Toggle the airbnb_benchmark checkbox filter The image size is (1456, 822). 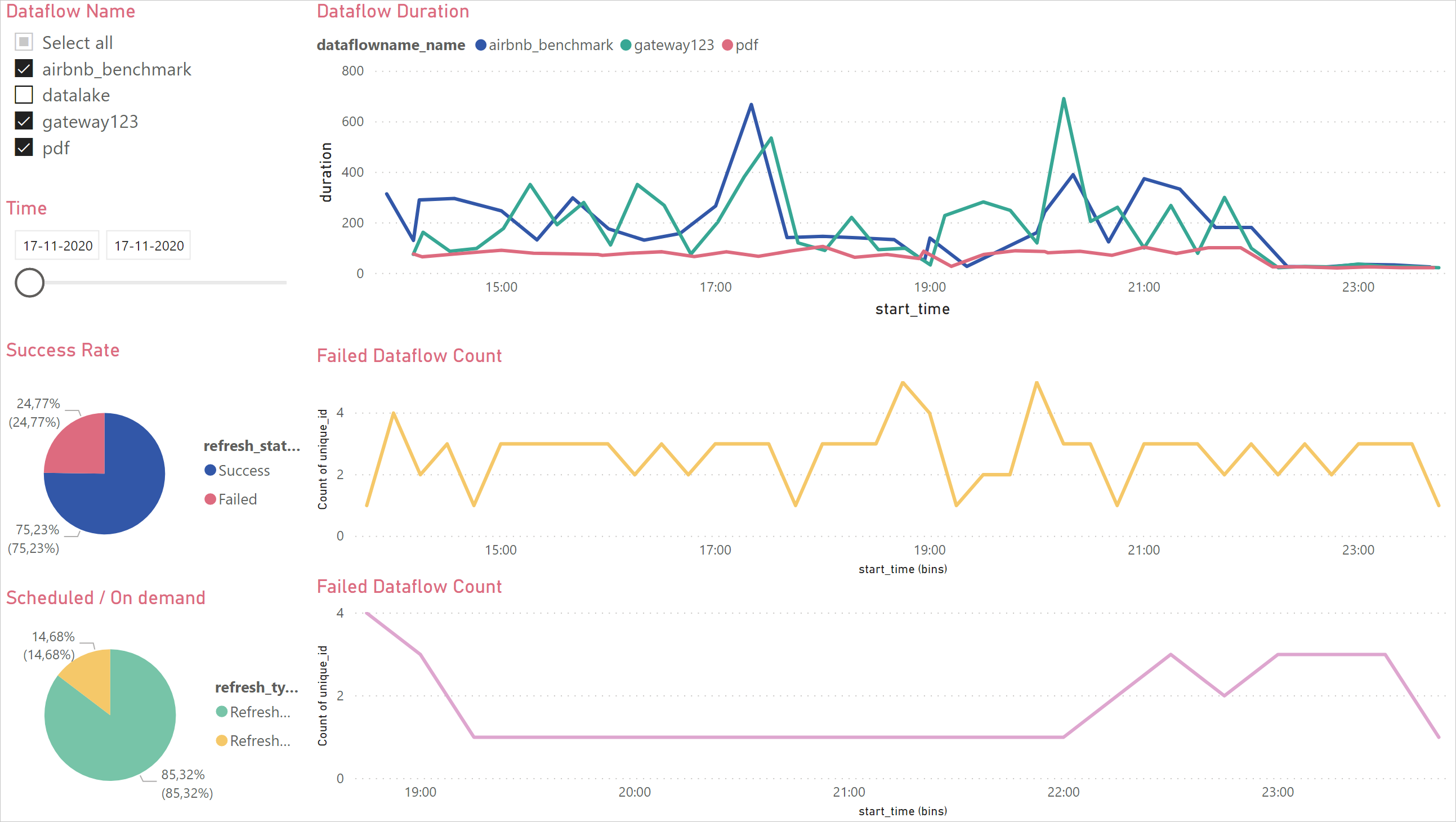point(23,68)
